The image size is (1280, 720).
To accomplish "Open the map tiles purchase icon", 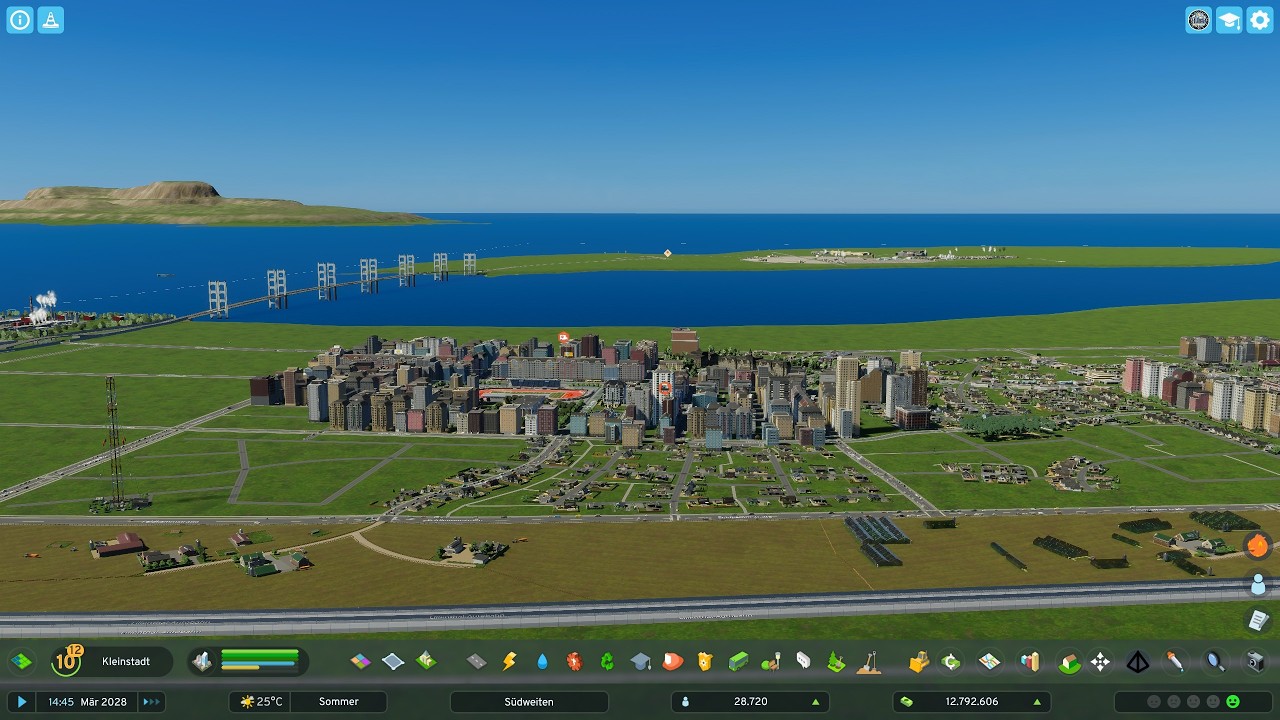I will [21, 661].
